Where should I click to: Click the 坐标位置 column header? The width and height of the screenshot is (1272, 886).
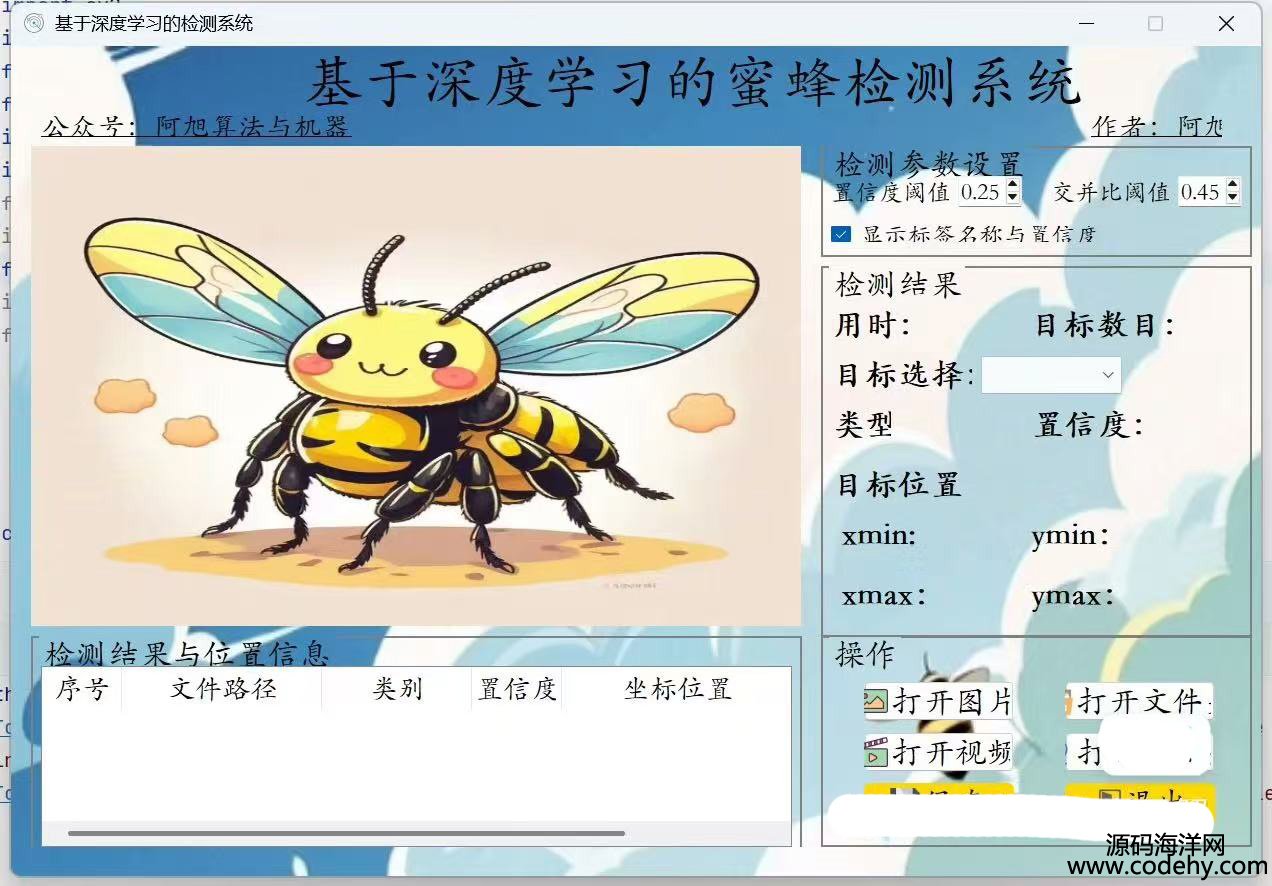point(677,689)
